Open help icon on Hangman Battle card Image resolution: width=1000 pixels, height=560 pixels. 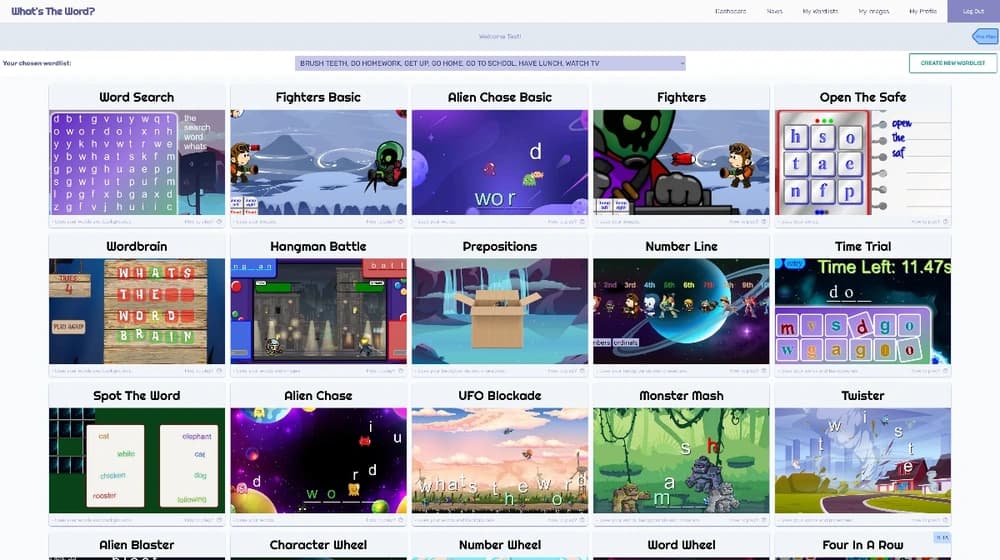point(401,371)
